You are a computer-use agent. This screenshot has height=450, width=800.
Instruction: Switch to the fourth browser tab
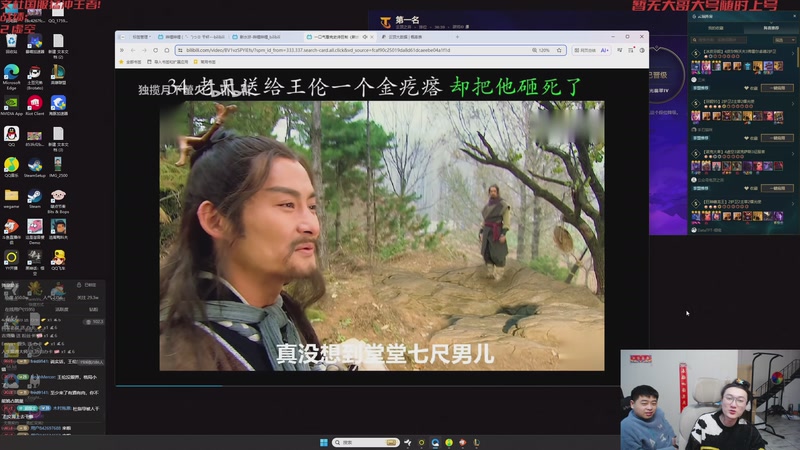[413, 37]
